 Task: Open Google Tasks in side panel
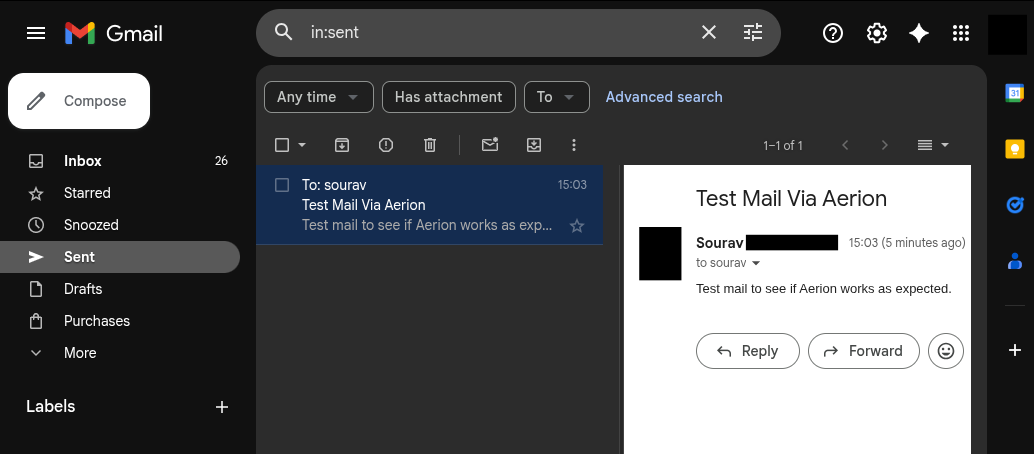1014,205
